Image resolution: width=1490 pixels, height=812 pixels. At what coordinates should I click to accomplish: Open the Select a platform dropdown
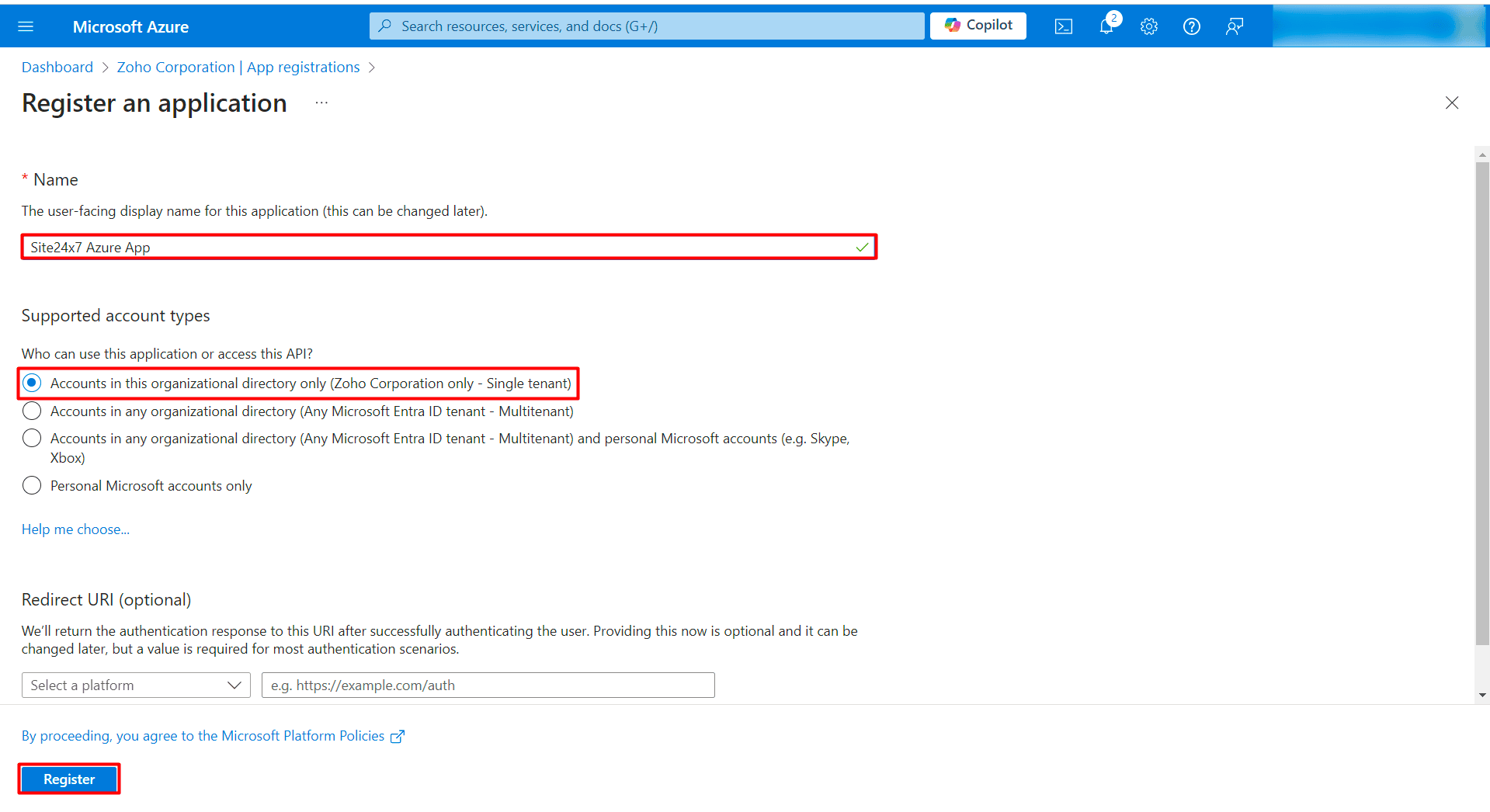(136, 685)
